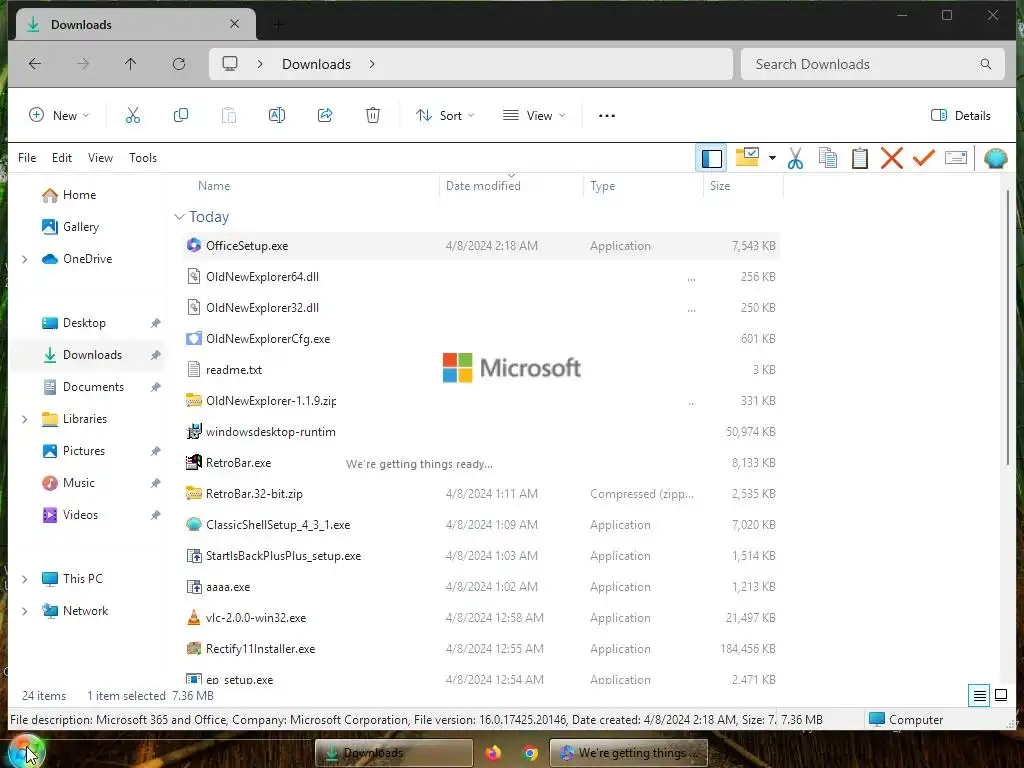Image resolution: width=1024 pixels, height=768 pixels.
Task: Select the OfficeSetup.exe file
Action: (x=482, y=246)
